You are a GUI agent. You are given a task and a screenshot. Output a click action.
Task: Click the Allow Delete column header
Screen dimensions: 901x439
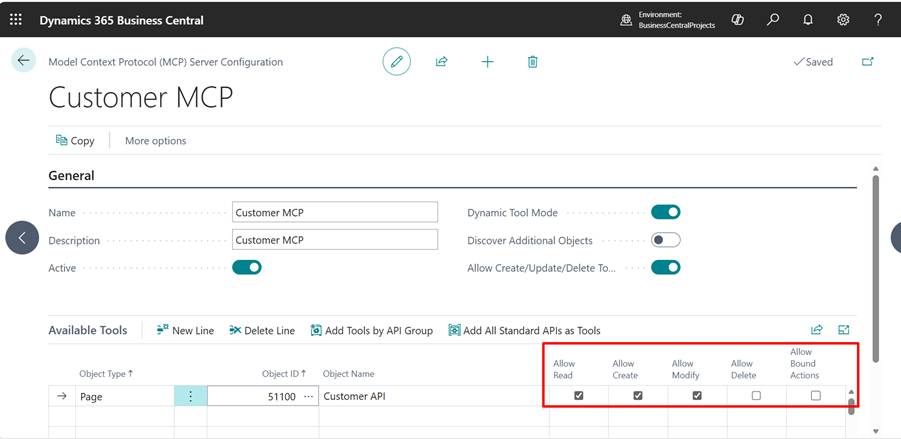(x=744, y=369)
